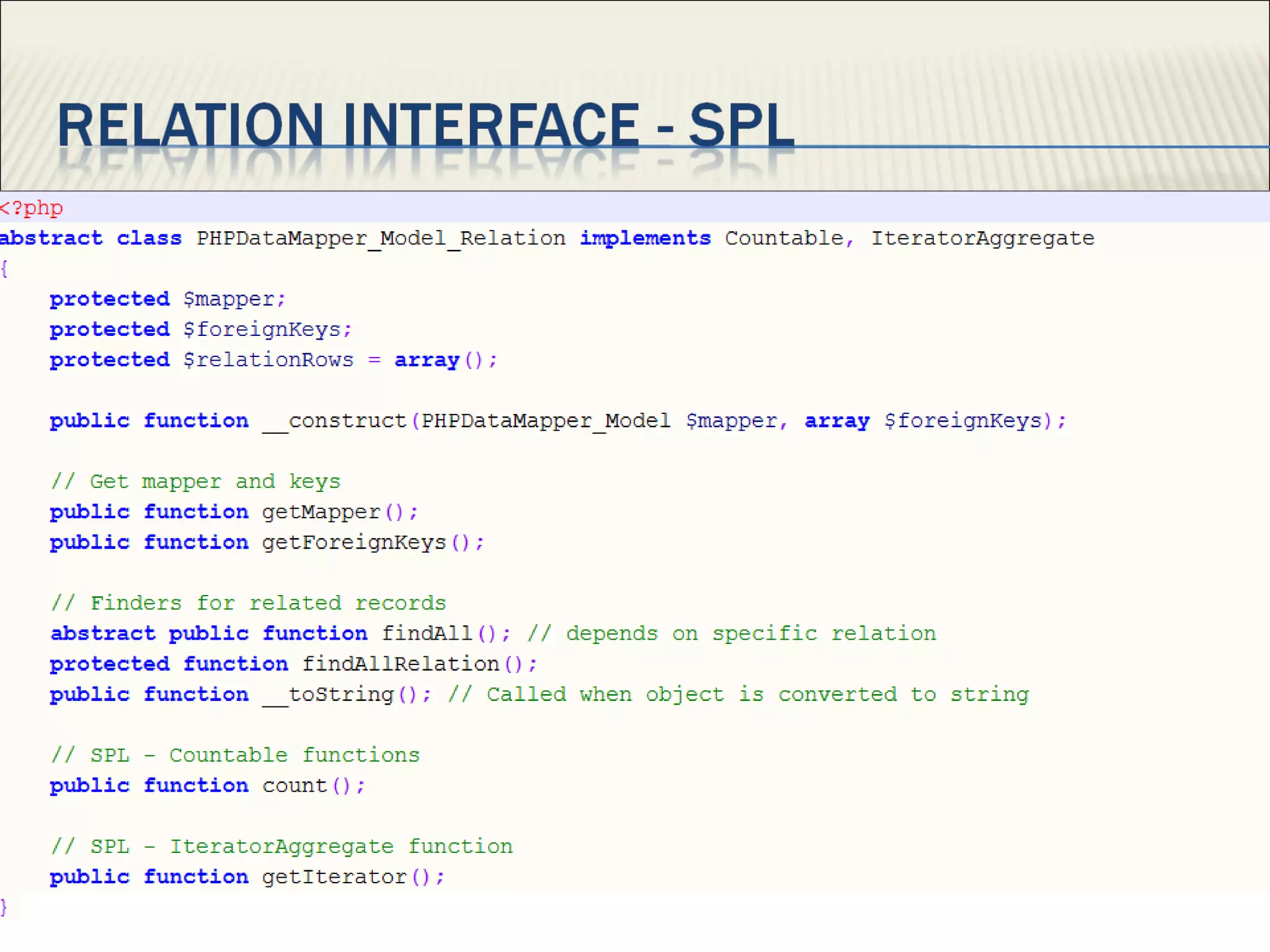Click the slide title RELATION INTERFACE - SPL
Image resolution: width=1270 pixels, height=952 pixels.
(x=425, y=125)
